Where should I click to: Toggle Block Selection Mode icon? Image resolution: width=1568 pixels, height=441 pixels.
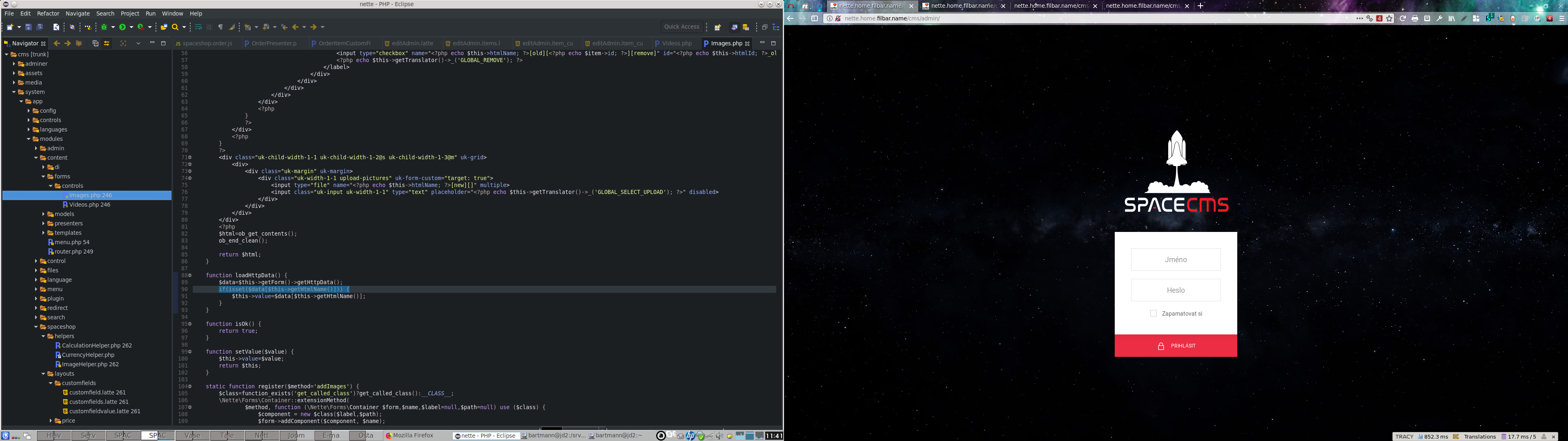point(209,27)
